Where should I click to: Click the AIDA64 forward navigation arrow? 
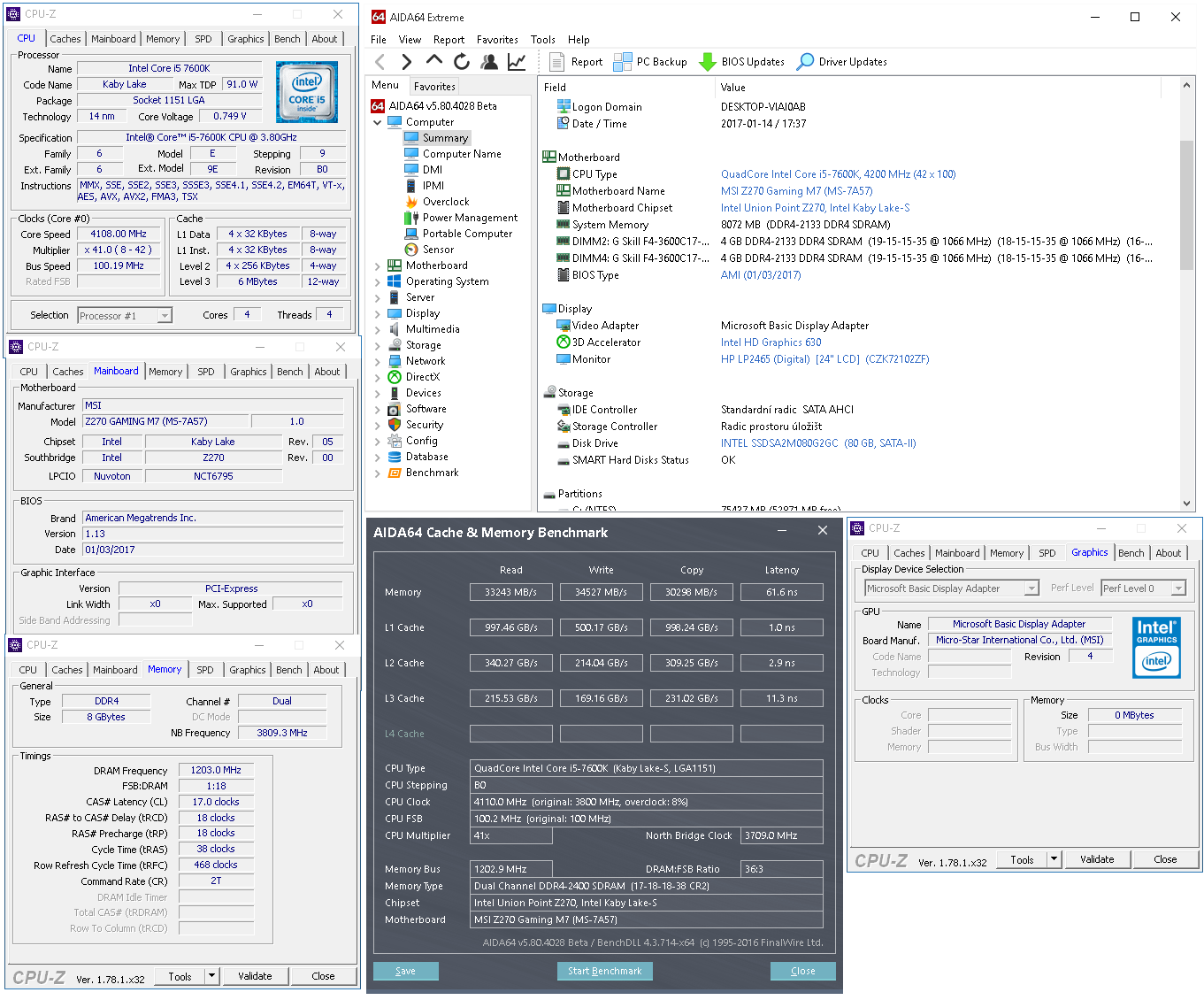[406, 61]
